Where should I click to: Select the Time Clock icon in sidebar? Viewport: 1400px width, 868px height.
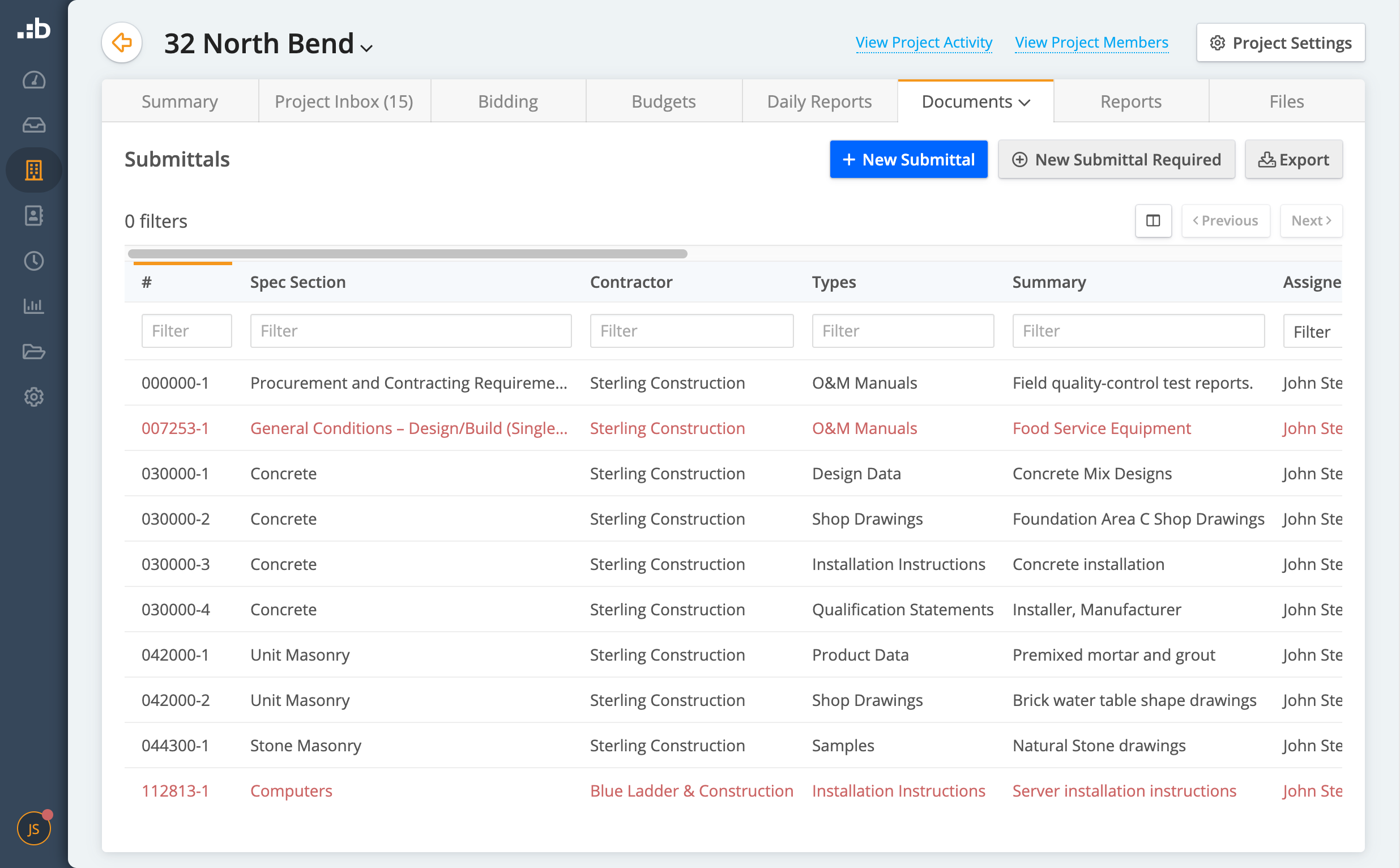click(x=33, y=261)
